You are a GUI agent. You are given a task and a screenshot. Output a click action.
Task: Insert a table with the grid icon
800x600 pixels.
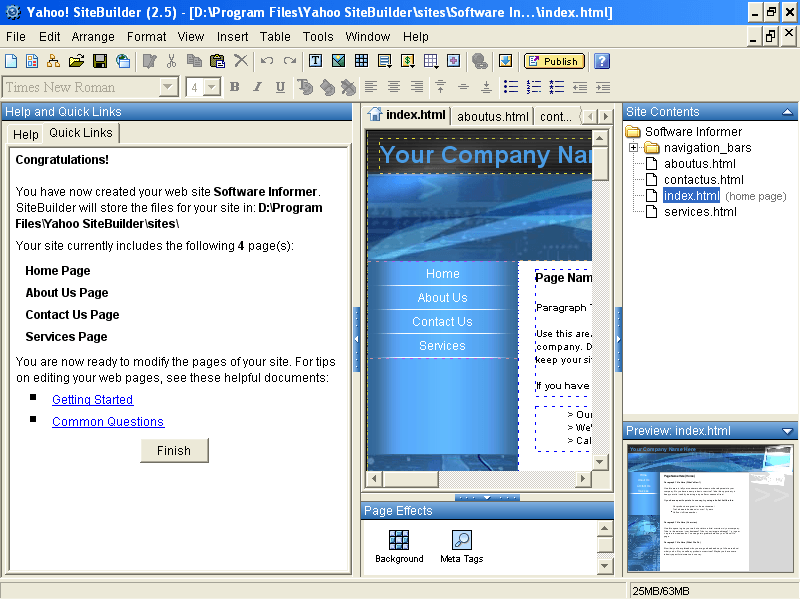361,61
